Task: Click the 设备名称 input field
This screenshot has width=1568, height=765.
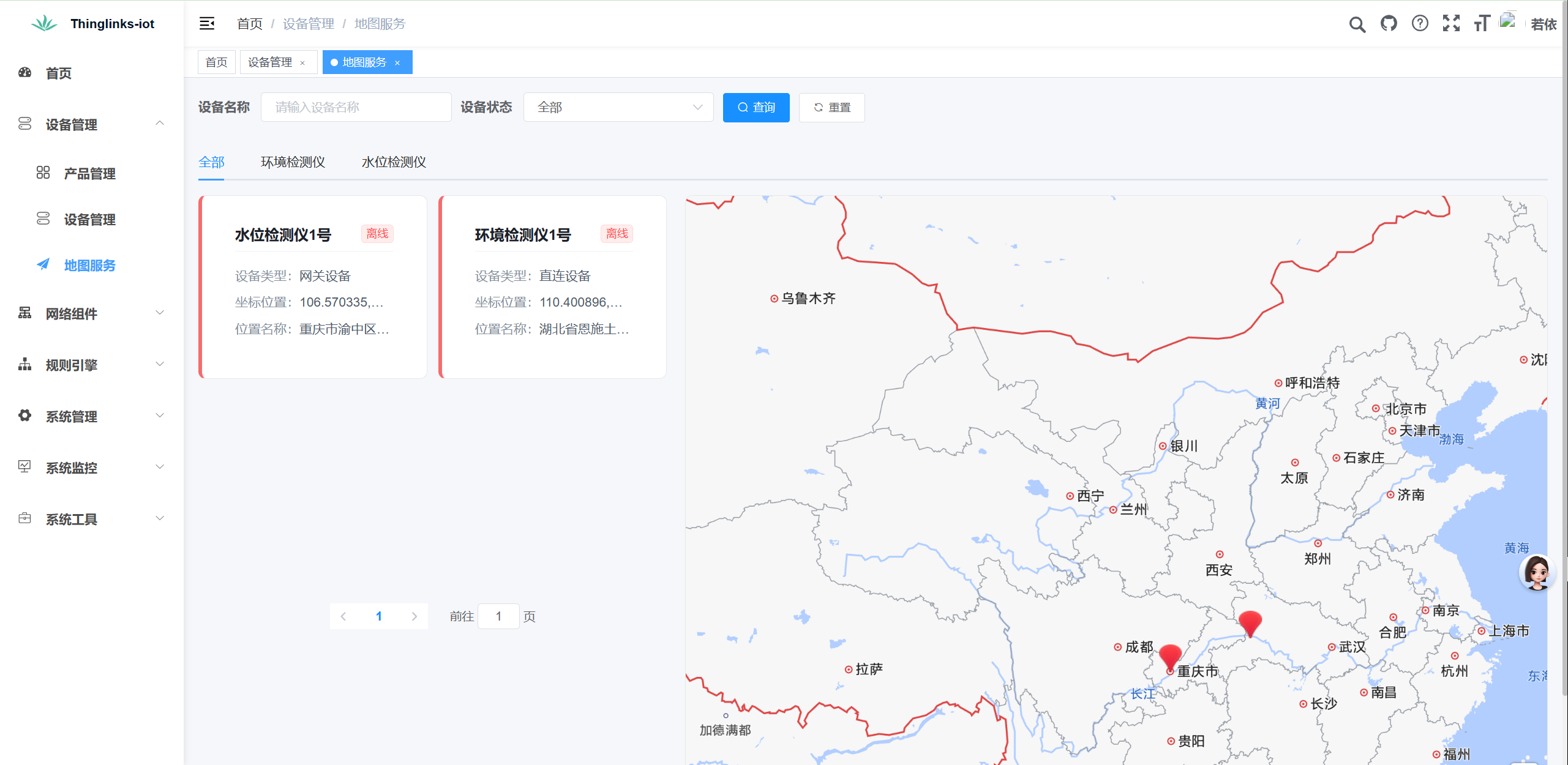Action: [356, 107]
